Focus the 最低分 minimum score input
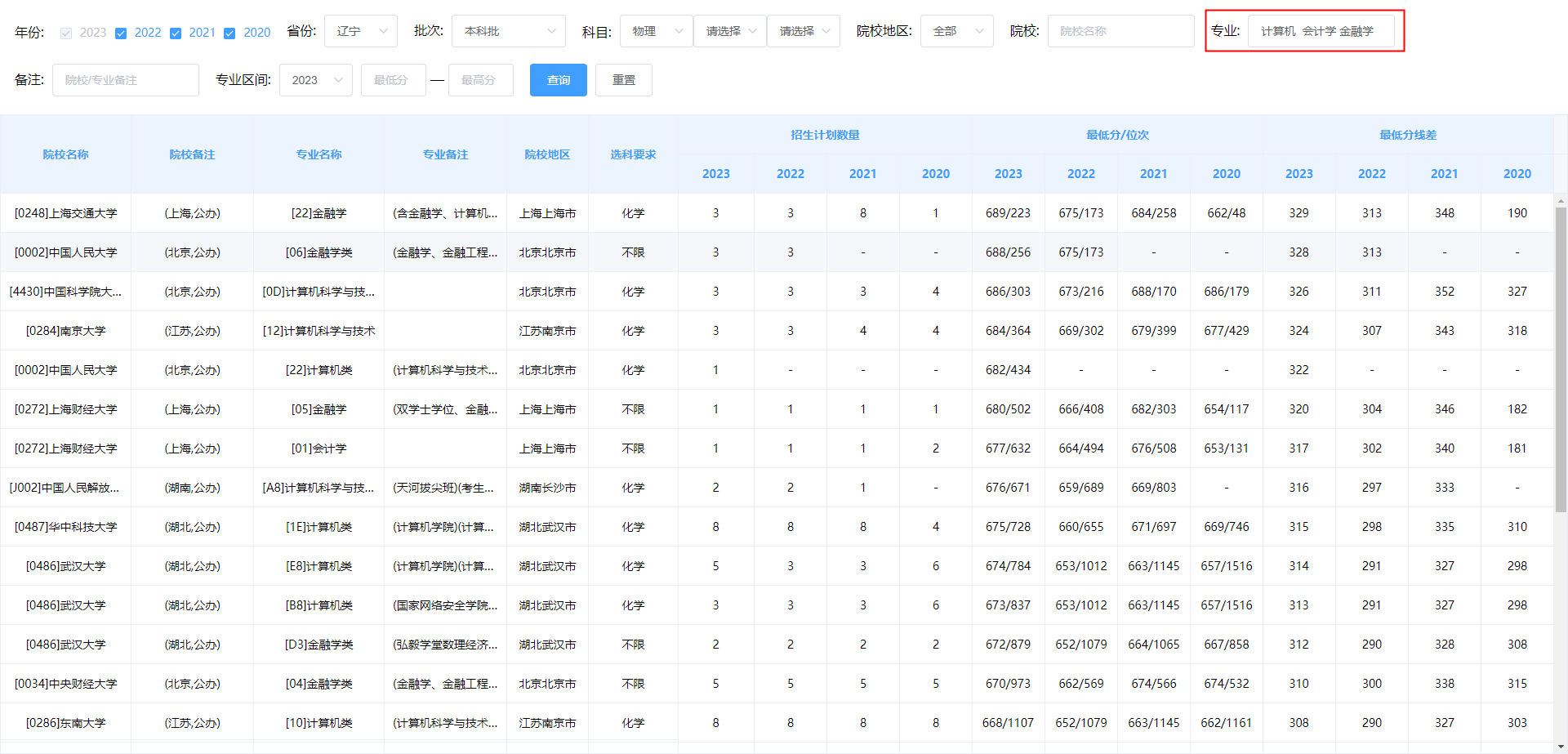This screenshot has width=1568, height=754. tap(393, 79)
